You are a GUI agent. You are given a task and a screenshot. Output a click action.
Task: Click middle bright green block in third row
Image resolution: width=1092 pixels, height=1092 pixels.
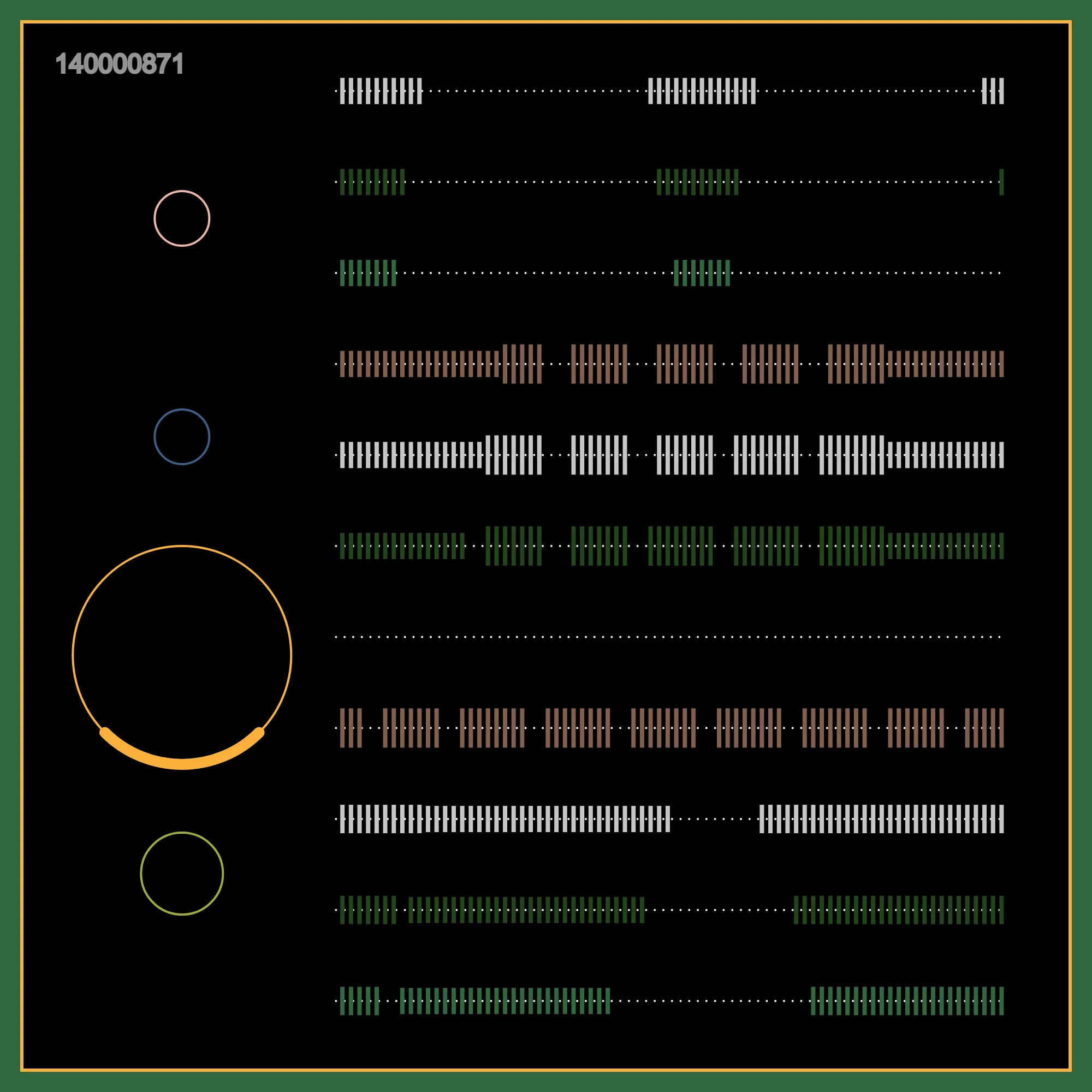click(x=702, y=273)
